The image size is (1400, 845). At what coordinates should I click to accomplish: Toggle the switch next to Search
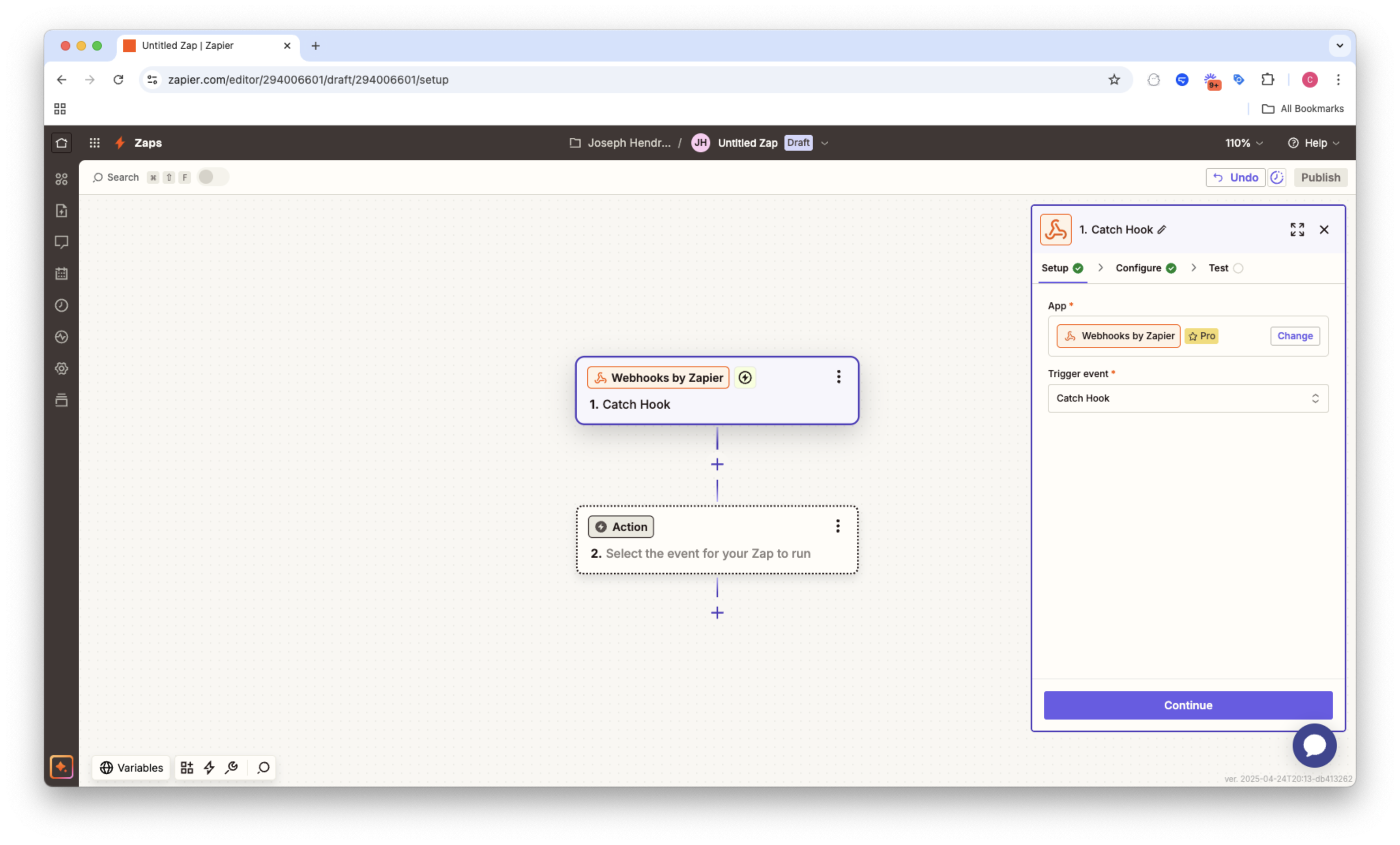[213, 177]
